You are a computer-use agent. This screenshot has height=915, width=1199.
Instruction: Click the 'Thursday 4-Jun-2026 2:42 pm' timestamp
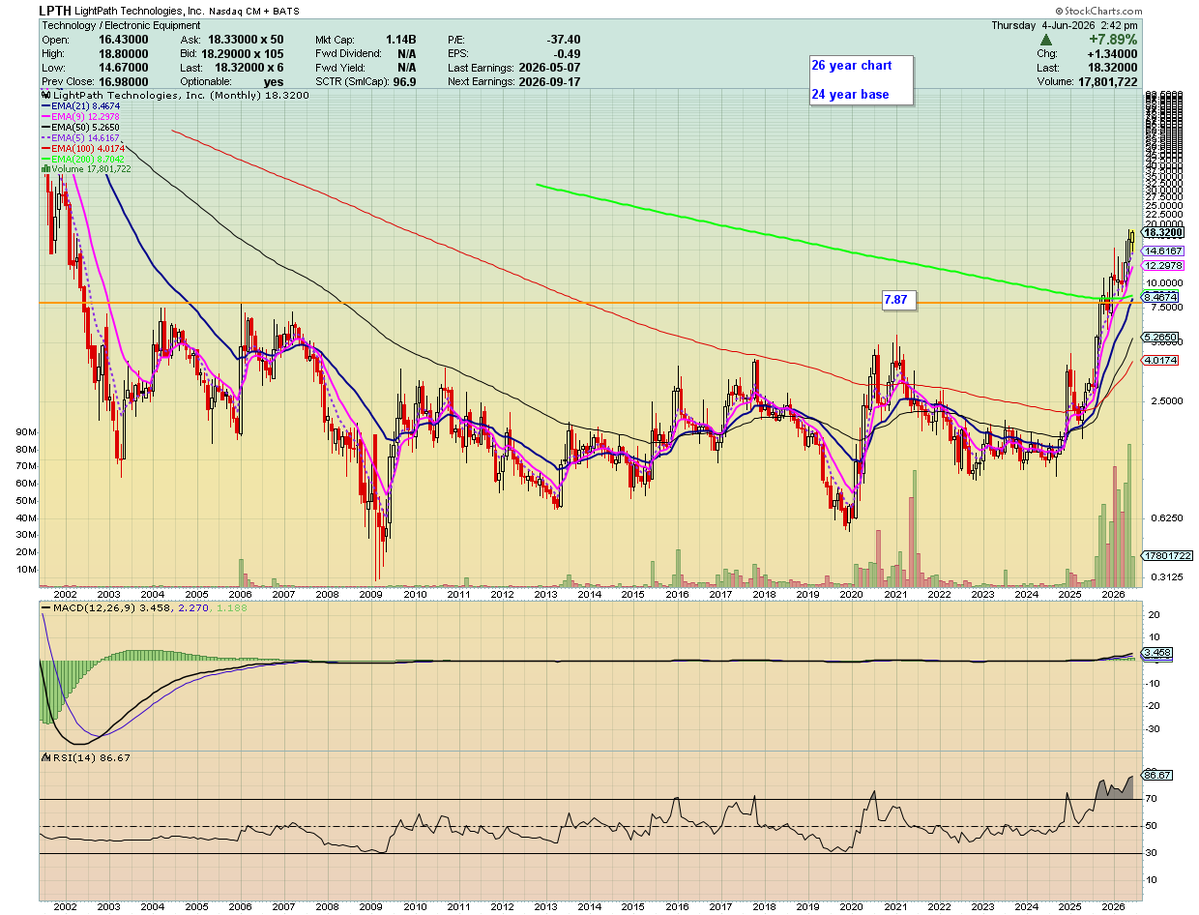(x=1064, y=25)
